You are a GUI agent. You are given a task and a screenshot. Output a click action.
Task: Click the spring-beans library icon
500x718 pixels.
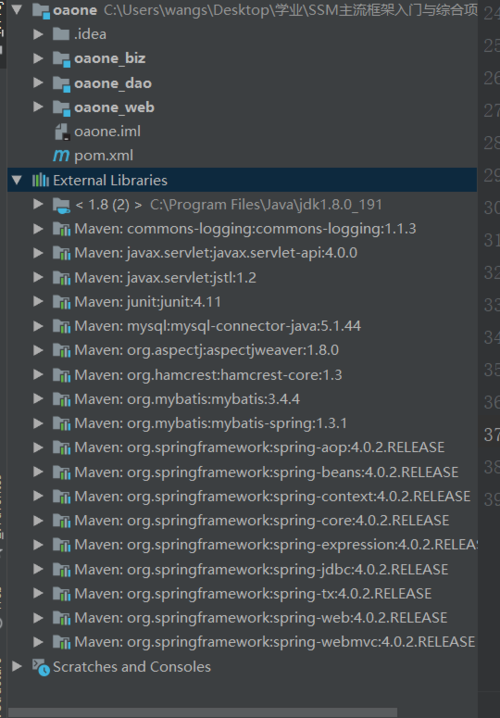[x=61, y=472]
